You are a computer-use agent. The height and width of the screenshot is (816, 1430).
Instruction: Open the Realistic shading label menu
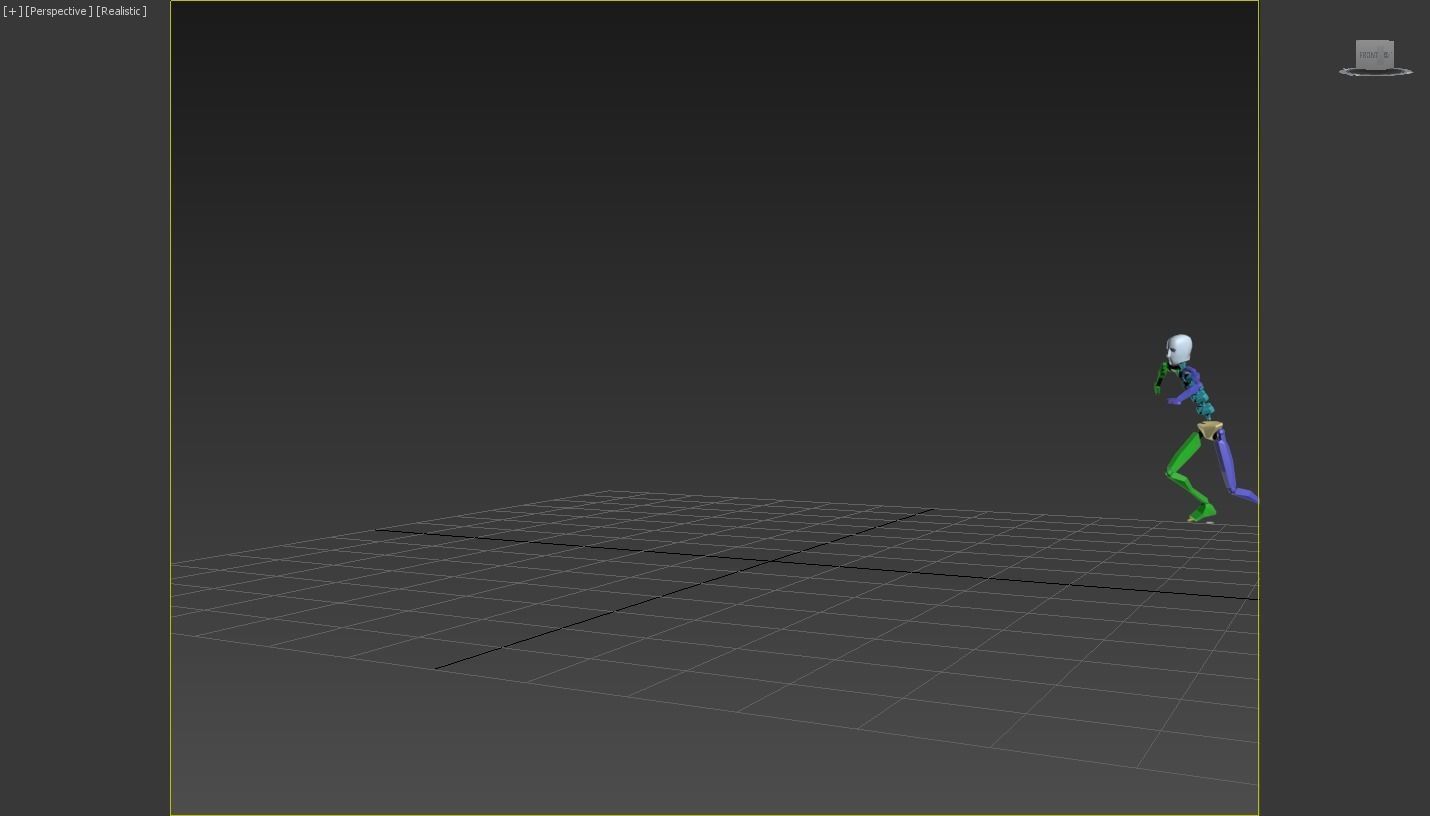121,11
